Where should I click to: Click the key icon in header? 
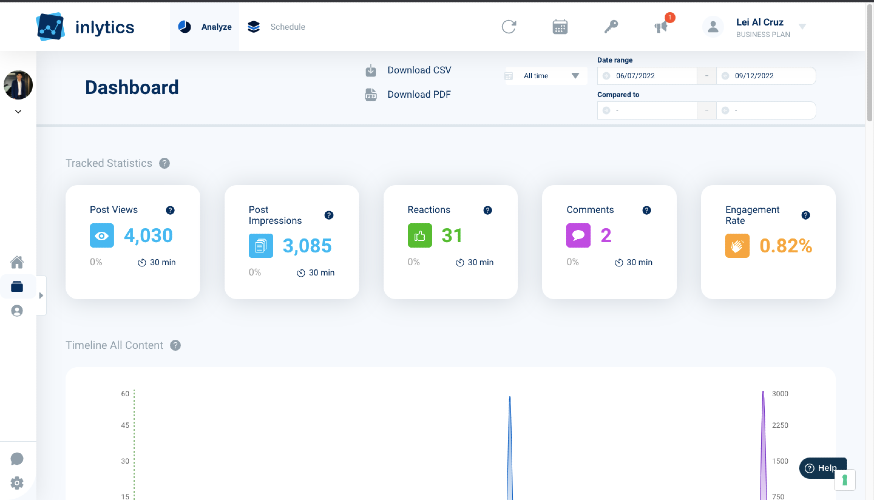pos(611,27)
